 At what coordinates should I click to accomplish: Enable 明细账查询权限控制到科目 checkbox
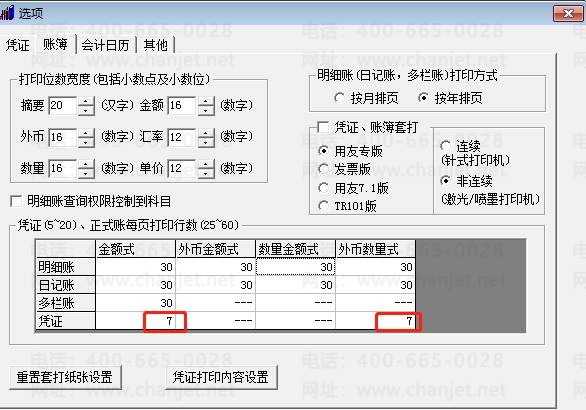[16, 201]
